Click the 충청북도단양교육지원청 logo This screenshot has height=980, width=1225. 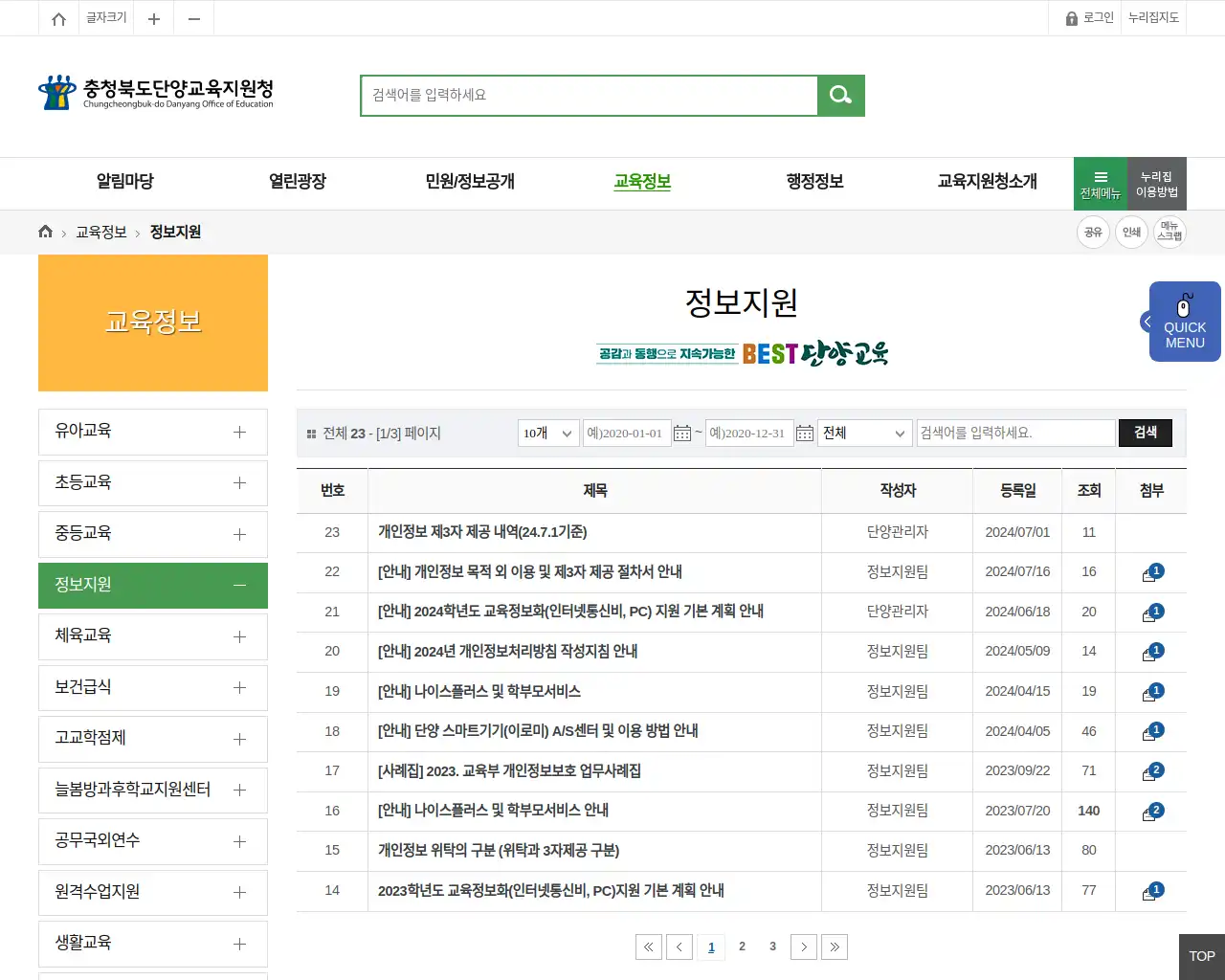[x=156, y=93]
